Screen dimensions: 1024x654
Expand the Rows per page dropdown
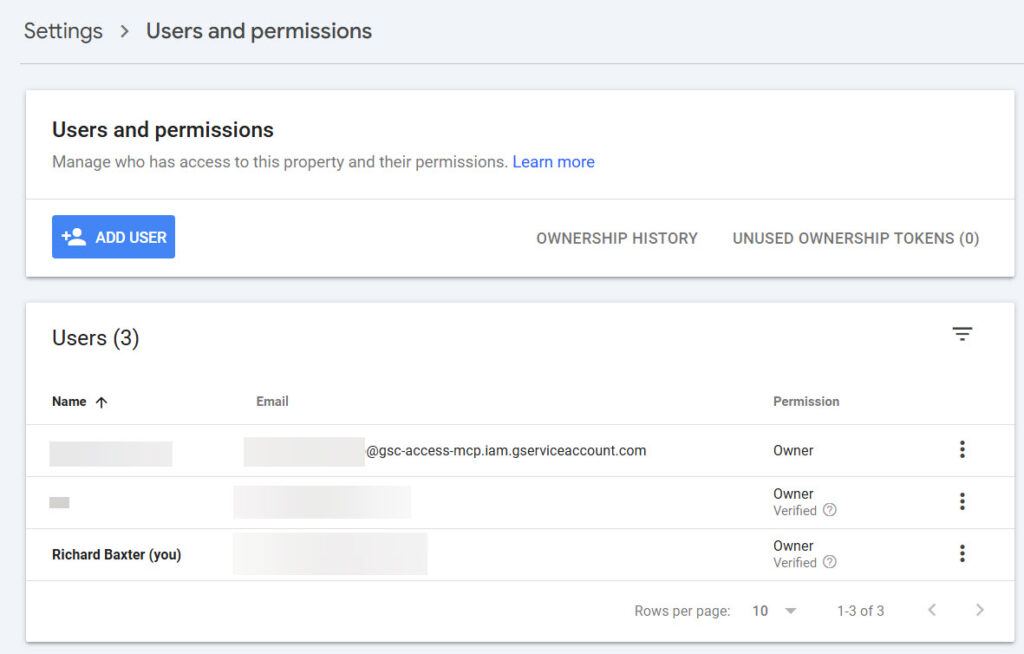point(774,610)
